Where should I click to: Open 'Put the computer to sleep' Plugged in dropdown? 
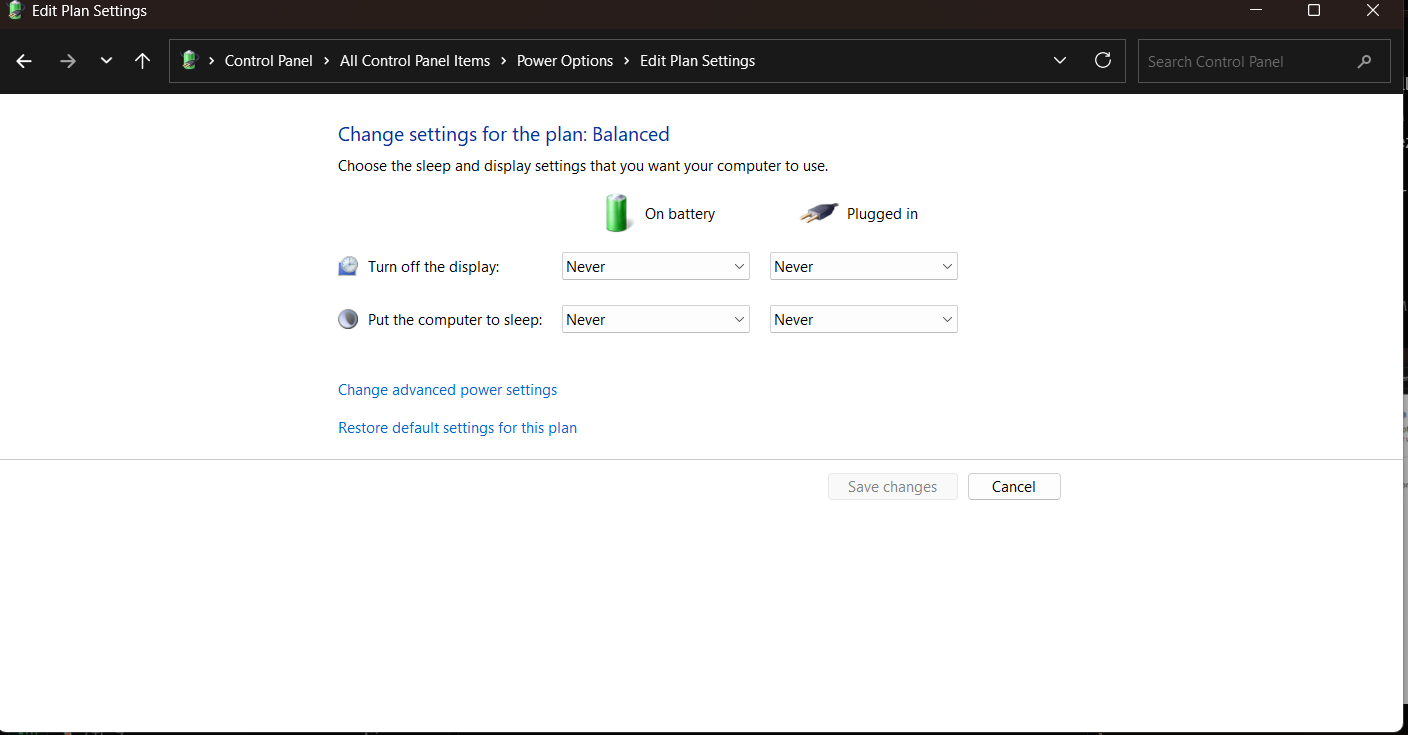864,320
